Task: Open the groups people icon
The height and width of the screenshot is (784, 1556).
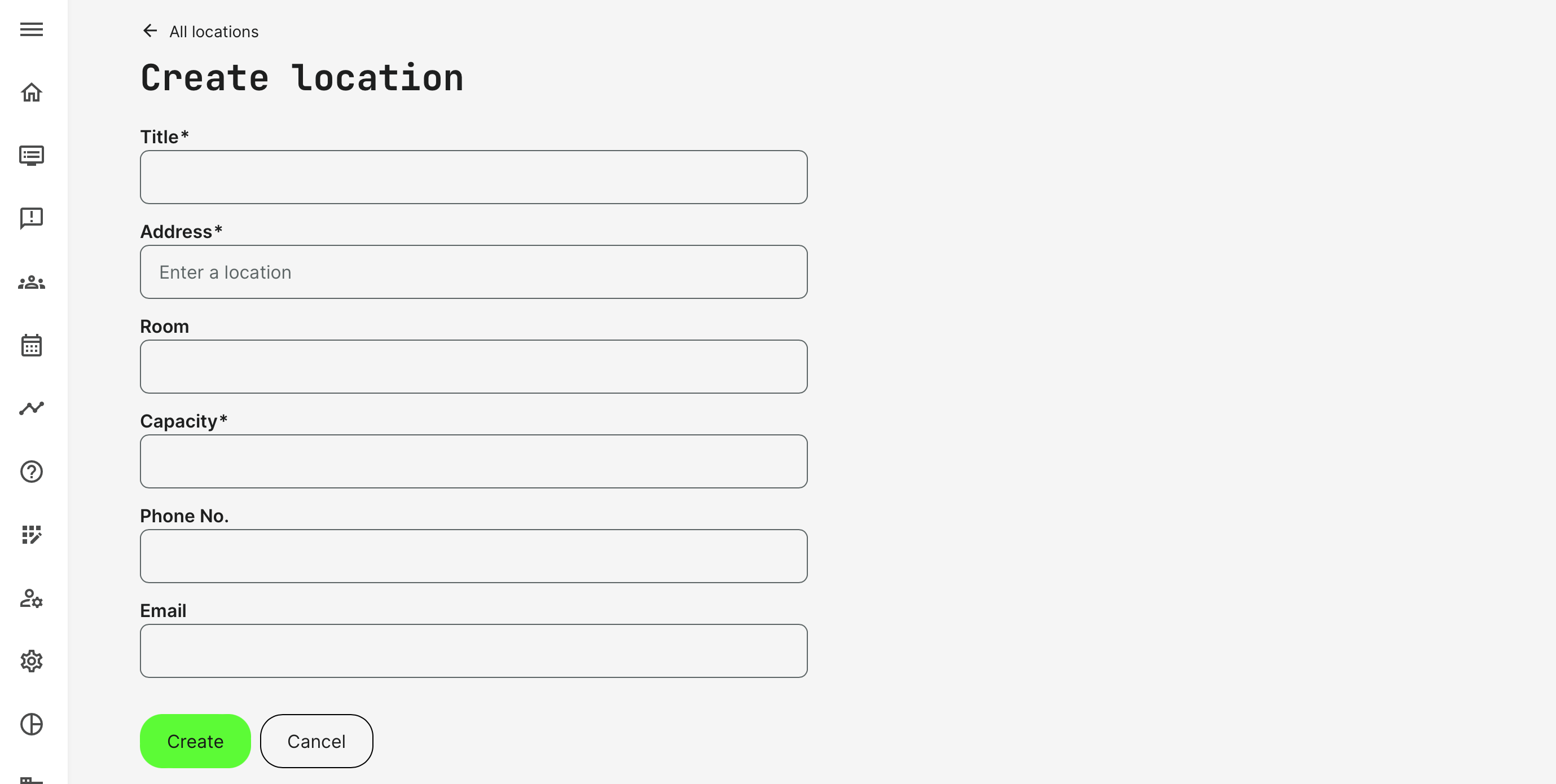Action: click(32, 282)
